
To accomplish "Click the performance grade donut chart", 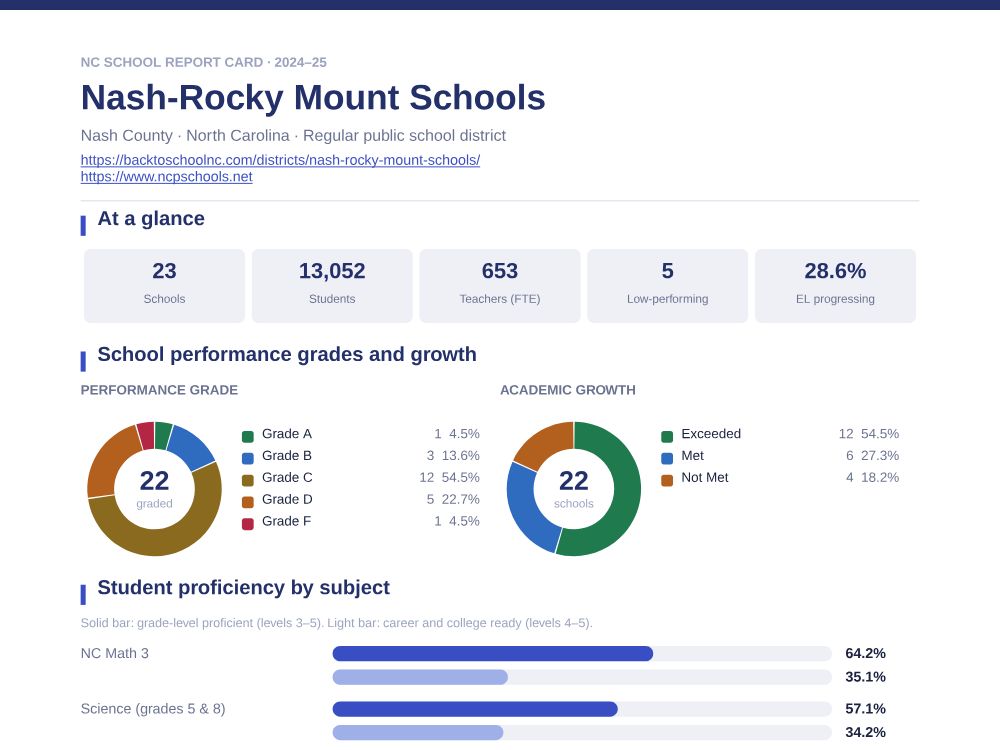I will coord(154,489).
